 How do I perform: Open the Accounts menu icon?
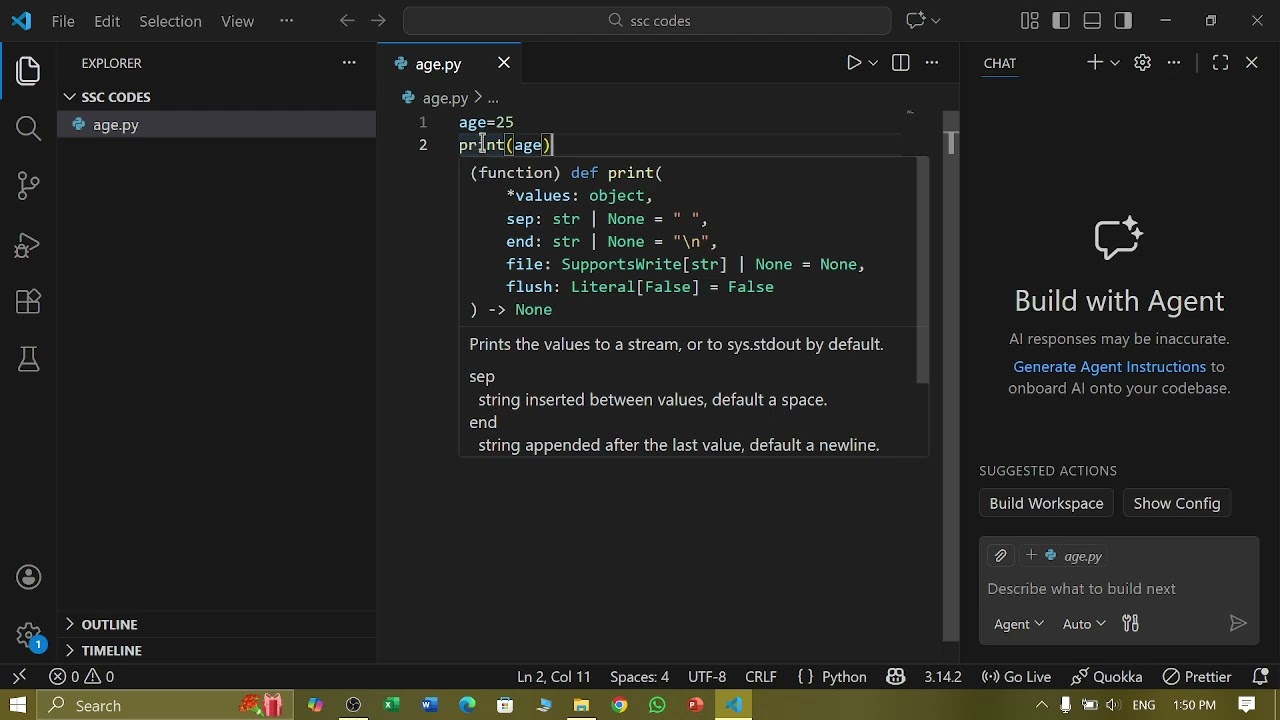pyautogui.click(x=28, y=577)
